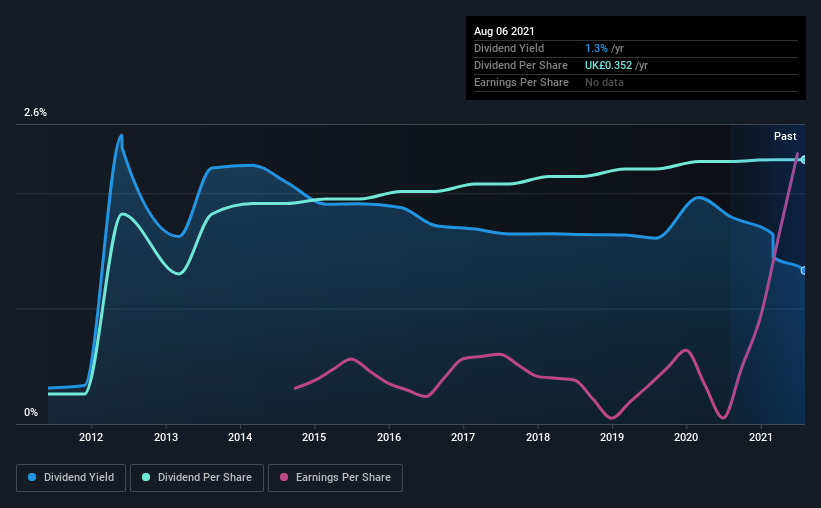Toggle the Dividend Per Share legend button
Screen dimensions: 821x508
(197, 478)
